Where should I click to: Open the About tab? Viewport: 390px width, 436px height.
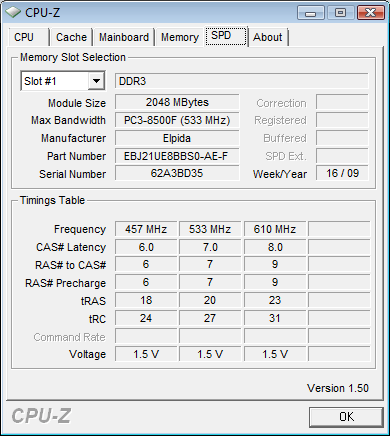(x=268, y=37)
